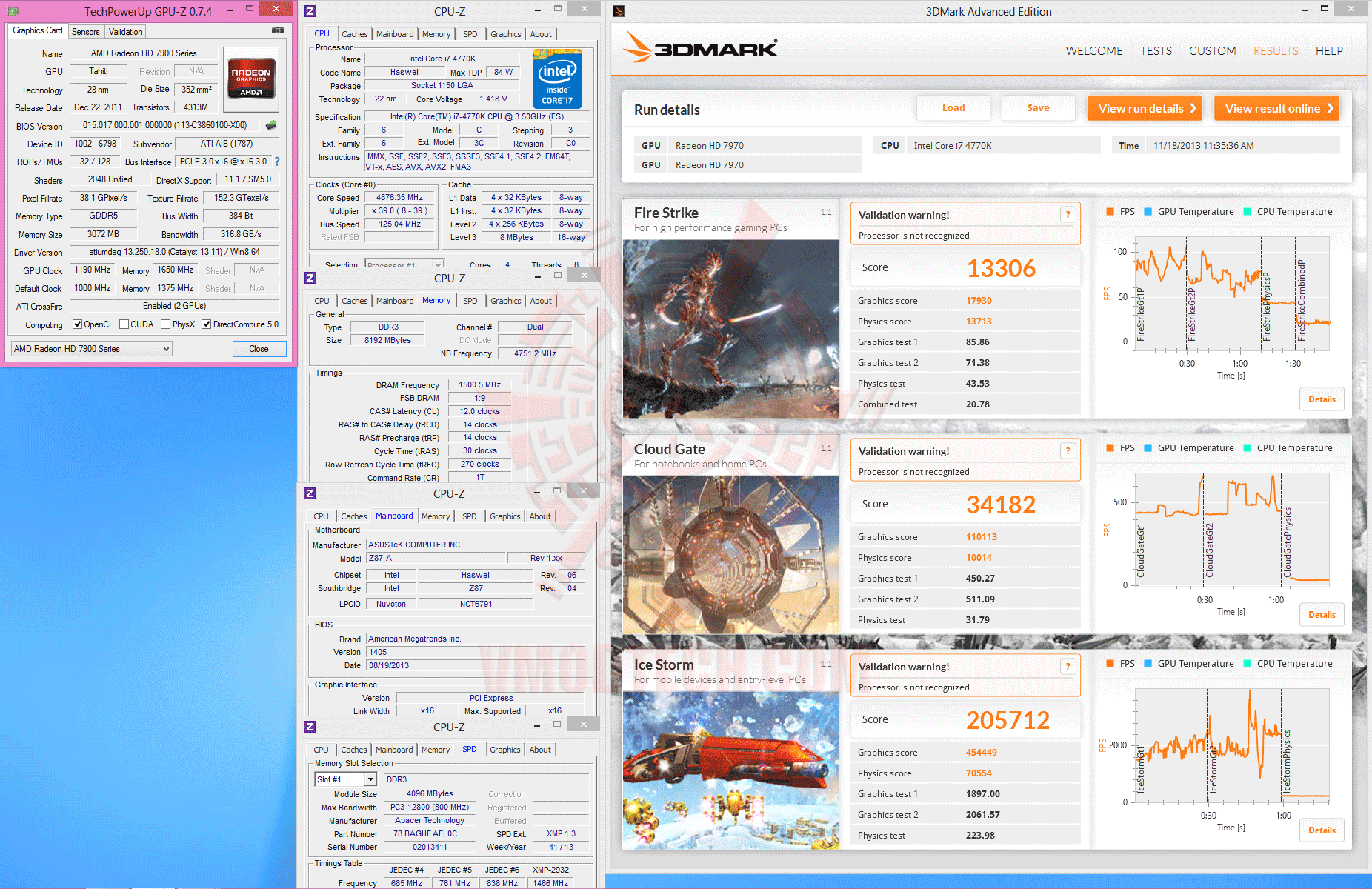This screenshot has height=889, width=1372.
Task: Click the Z icon of the CPU-Z window showing the CPU tab
Action: [310, 11]
